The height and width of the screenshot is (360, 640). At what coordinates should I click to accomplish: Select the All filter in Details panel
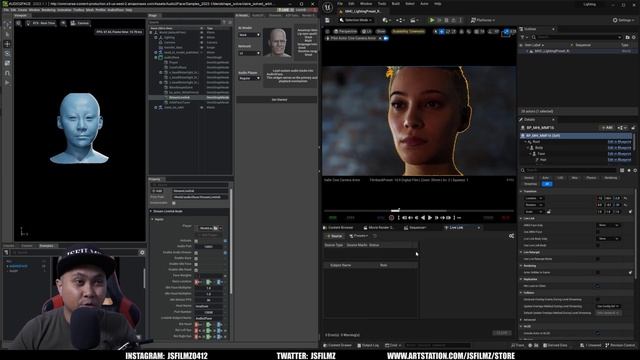pyautogui.click(x=547, y=184)
